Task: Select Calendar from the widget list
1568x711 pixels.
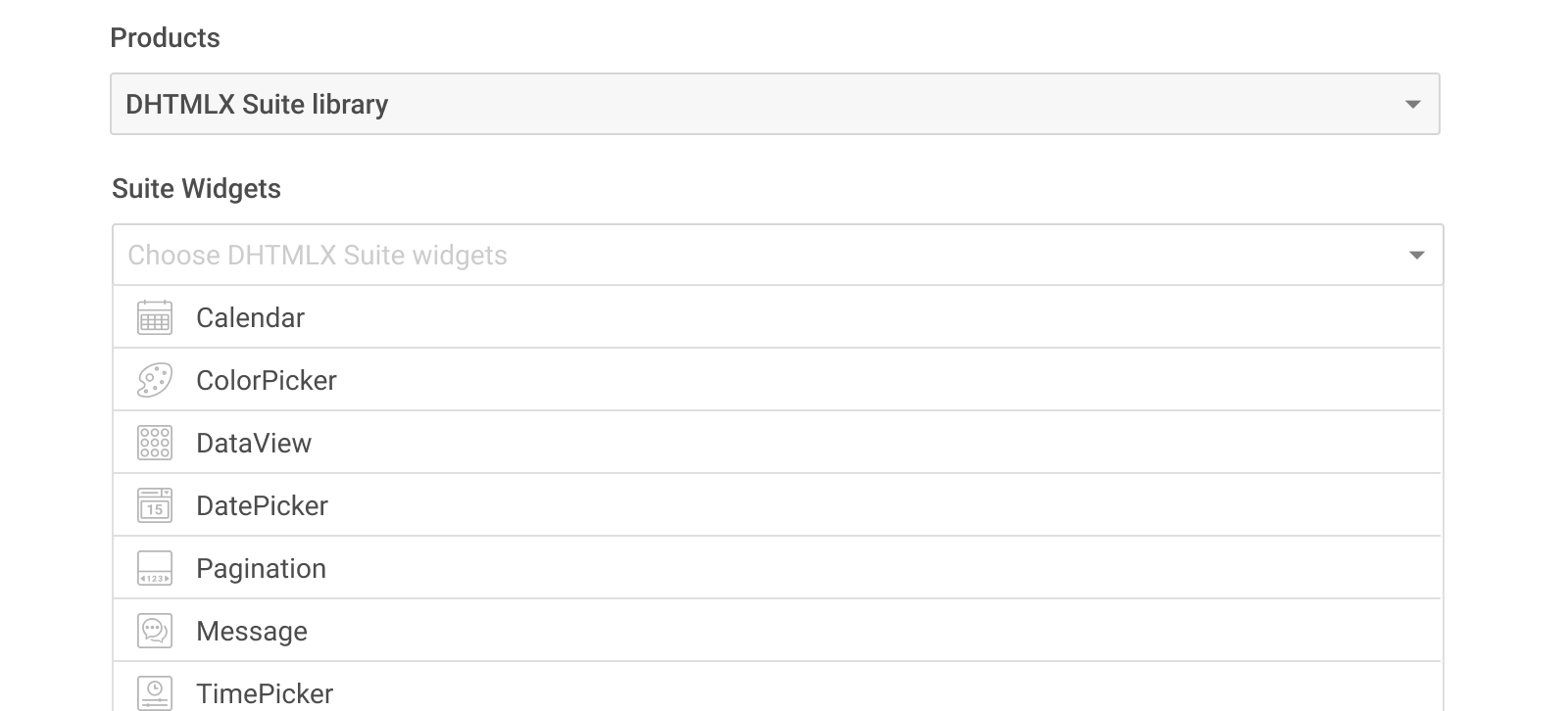Action: [x=251, y=317]
